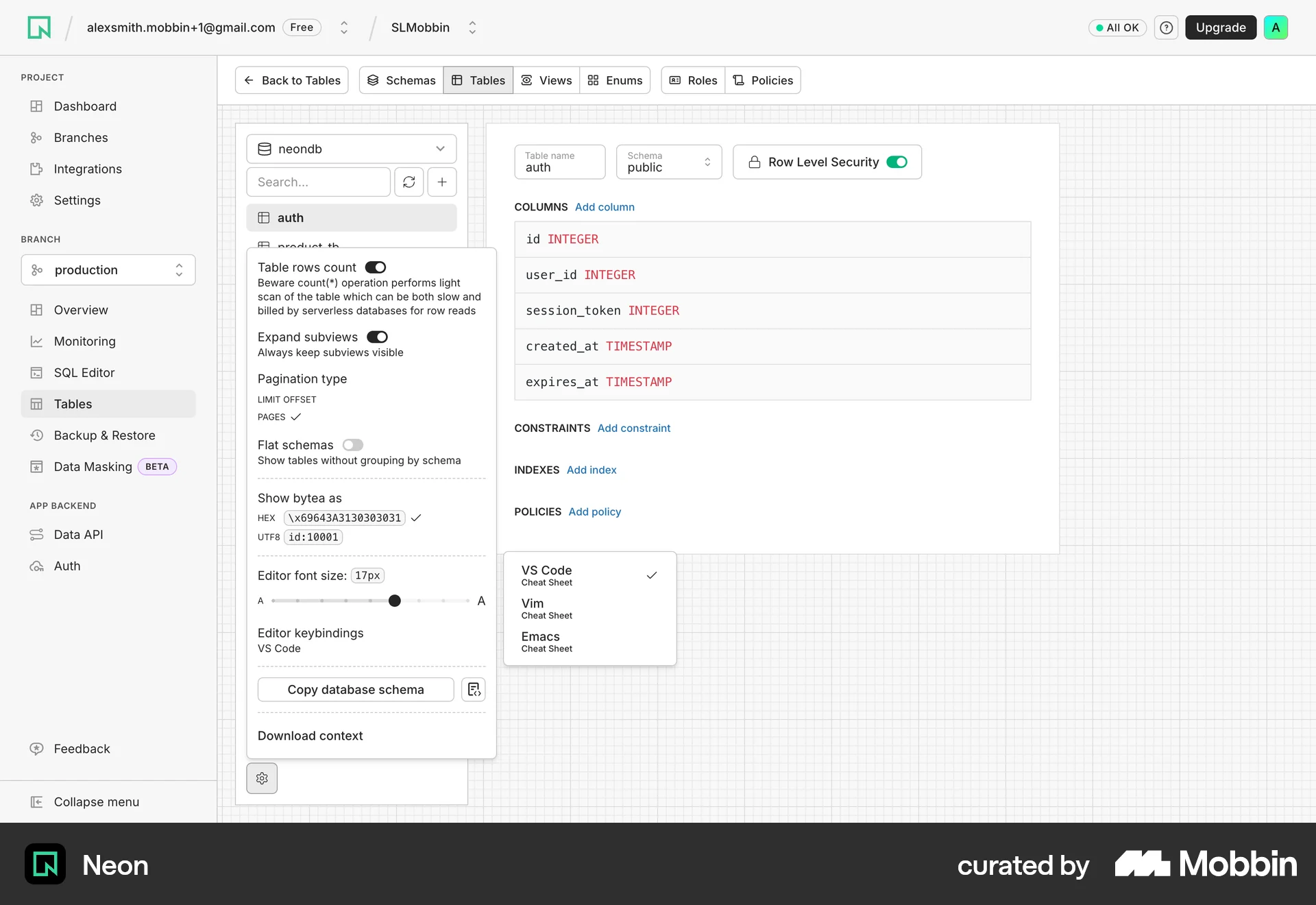Image resolution: width=1316 pixels, height=905 pixels.
Task: Add a new table with plus icon
Action: click(442, 182)
